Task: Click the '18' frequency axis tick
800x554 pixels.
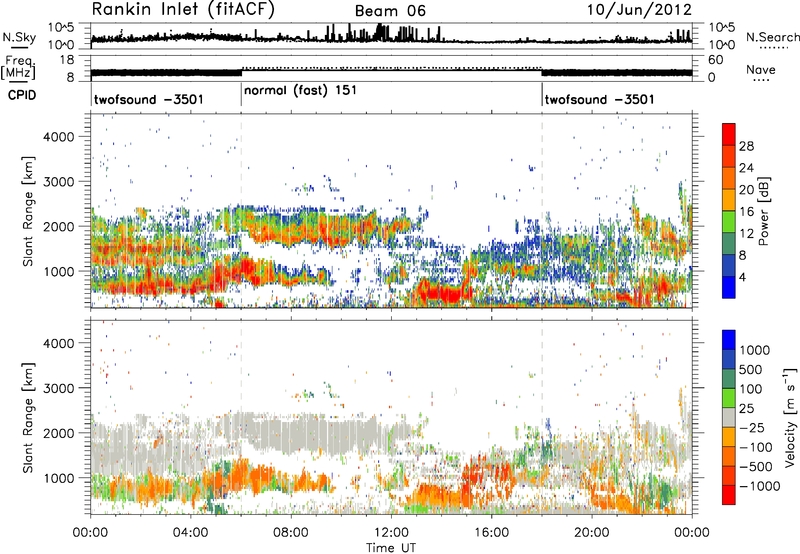Action: tap(67, 60)
